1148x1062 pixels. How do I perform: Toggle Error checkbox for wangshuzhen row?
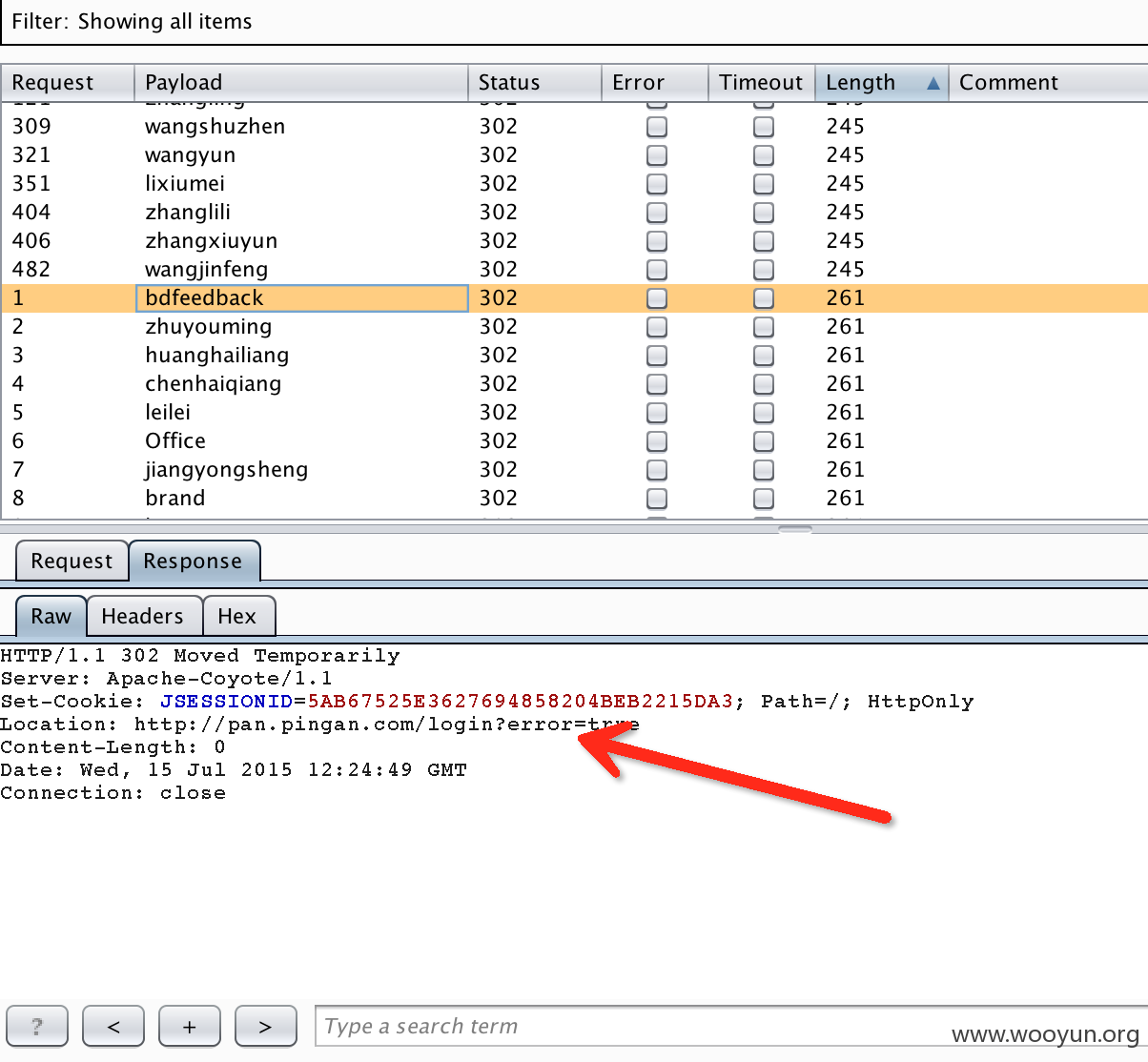[x=657, y=127]
